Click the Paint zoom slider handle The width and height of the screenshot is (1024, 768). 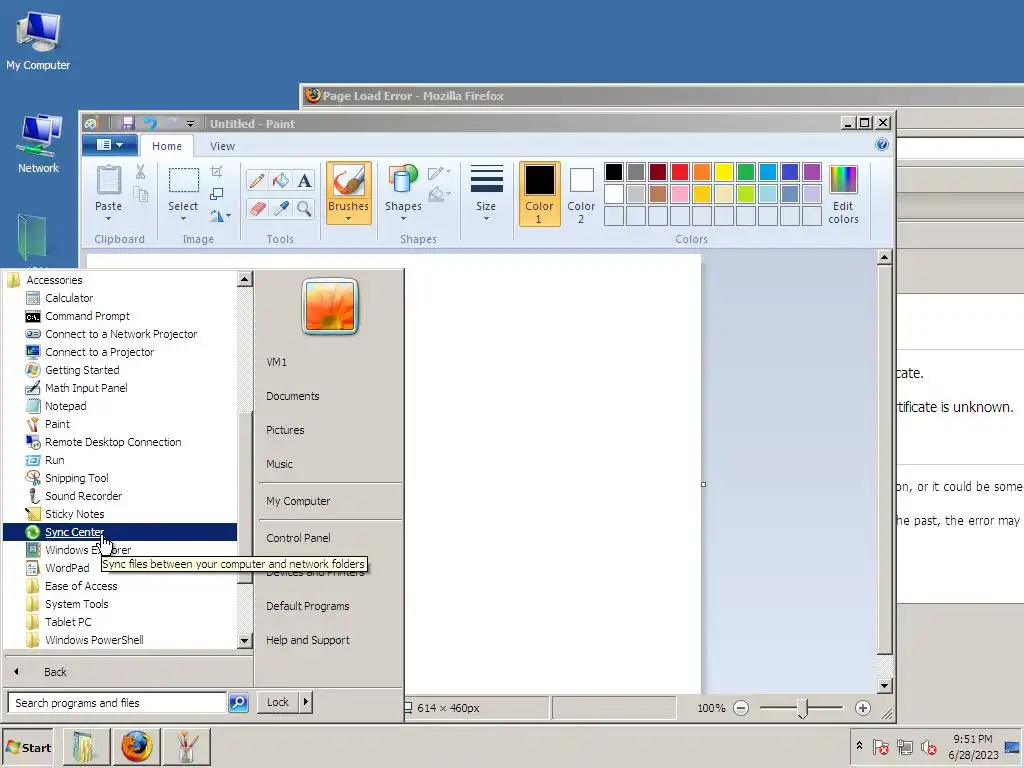pos(803,708)
